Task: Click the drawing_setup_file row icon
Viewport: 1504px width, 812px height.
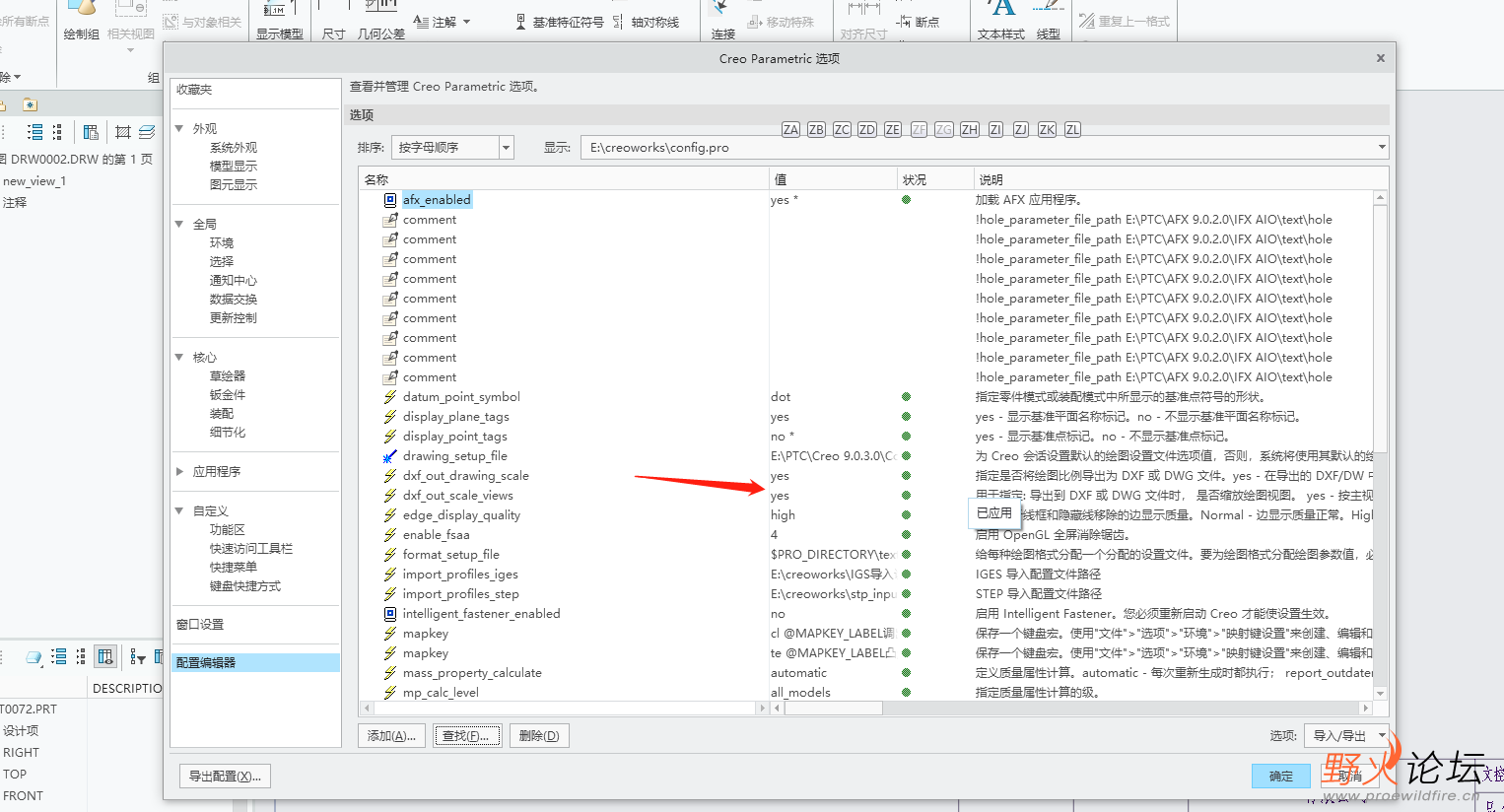Action: 390,456
